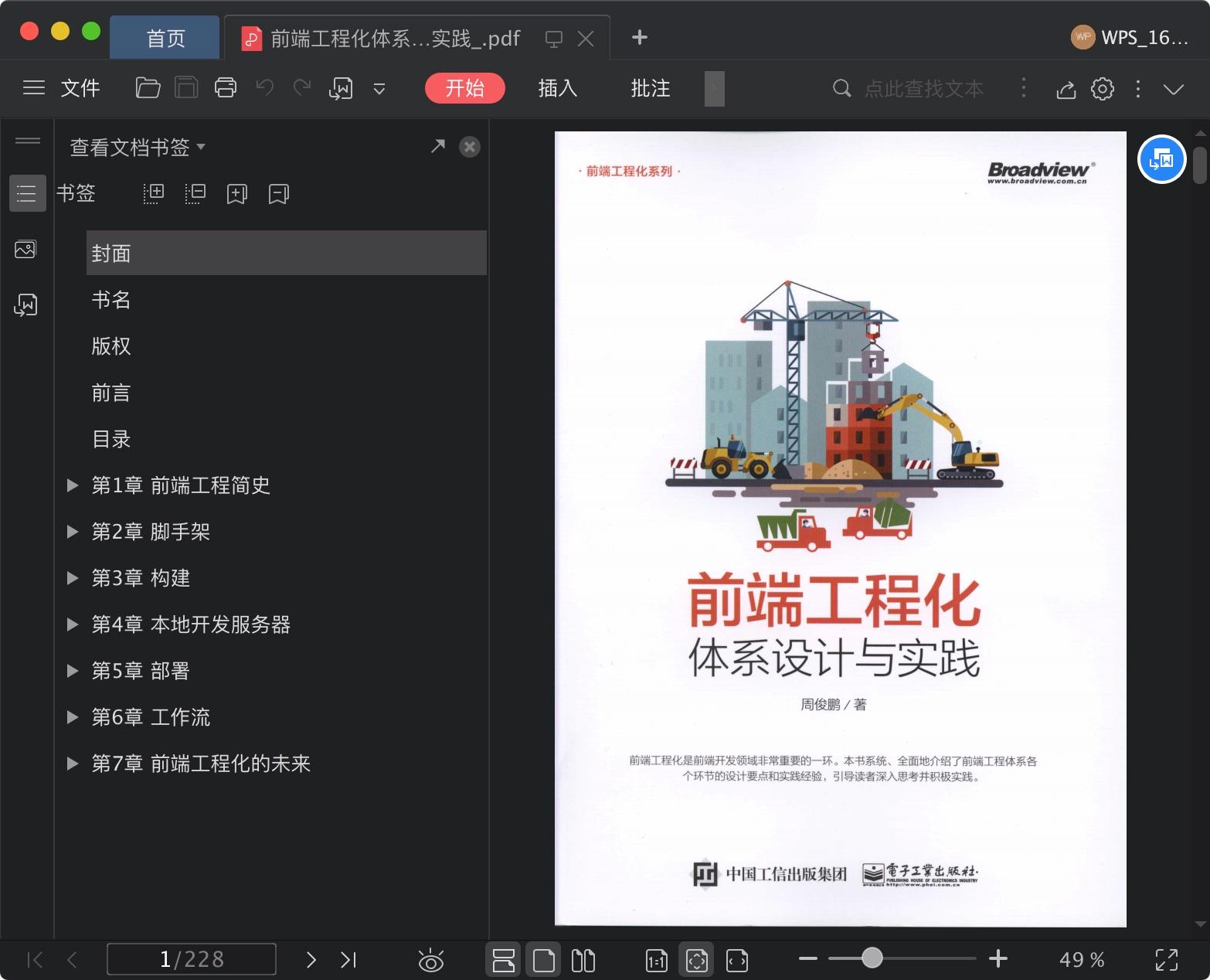Expand 第7章 前端工程化的未来 bookmark
Screen dimensions: 1210x980
click(73, 764)
